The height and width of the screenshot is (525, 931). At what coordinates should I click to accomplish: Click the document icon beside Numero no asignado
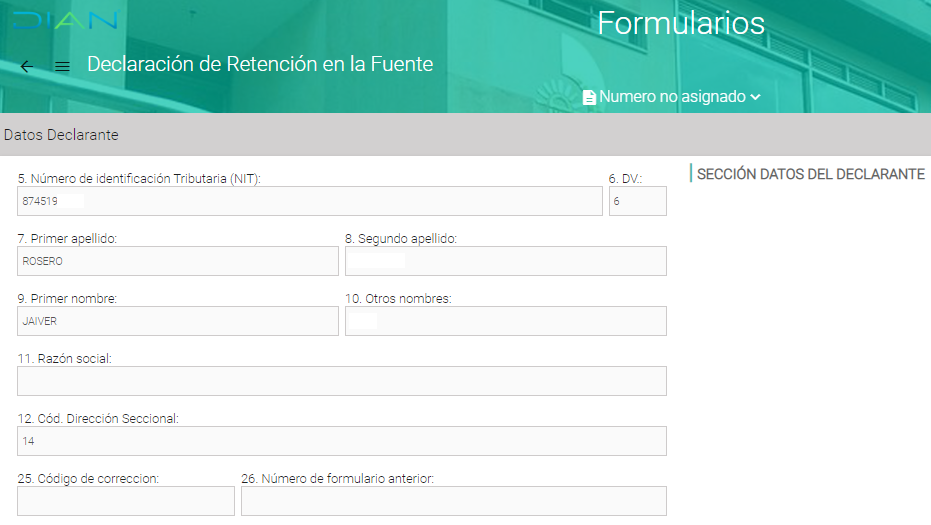[590, 97]
